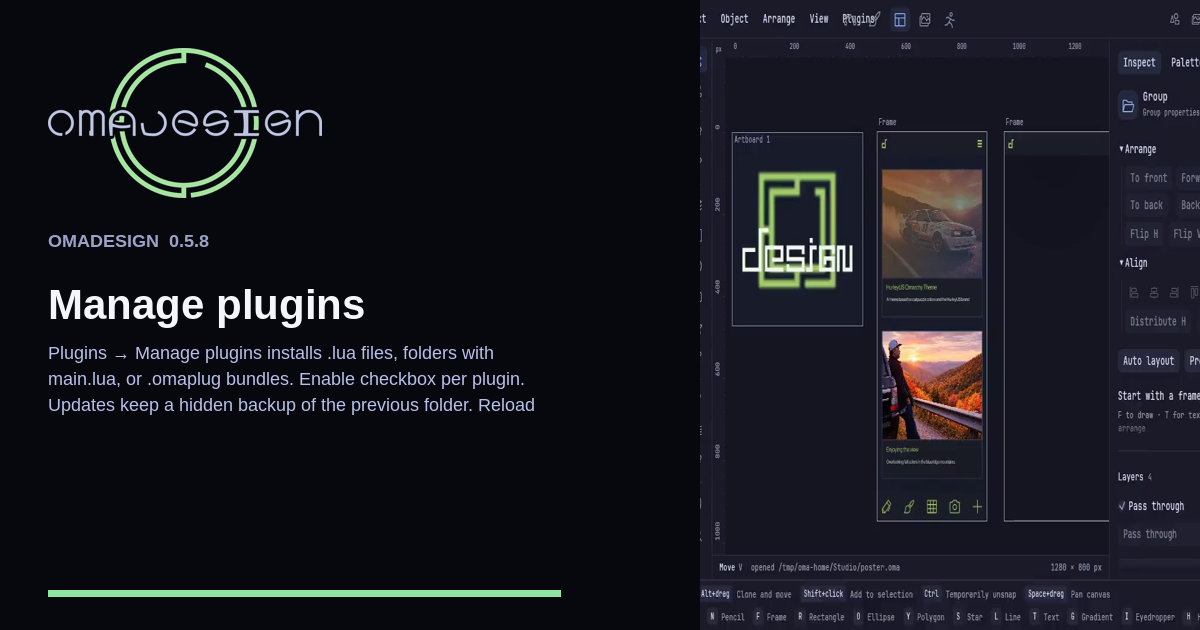Click the Add to selection hint text

click(882, 594)
